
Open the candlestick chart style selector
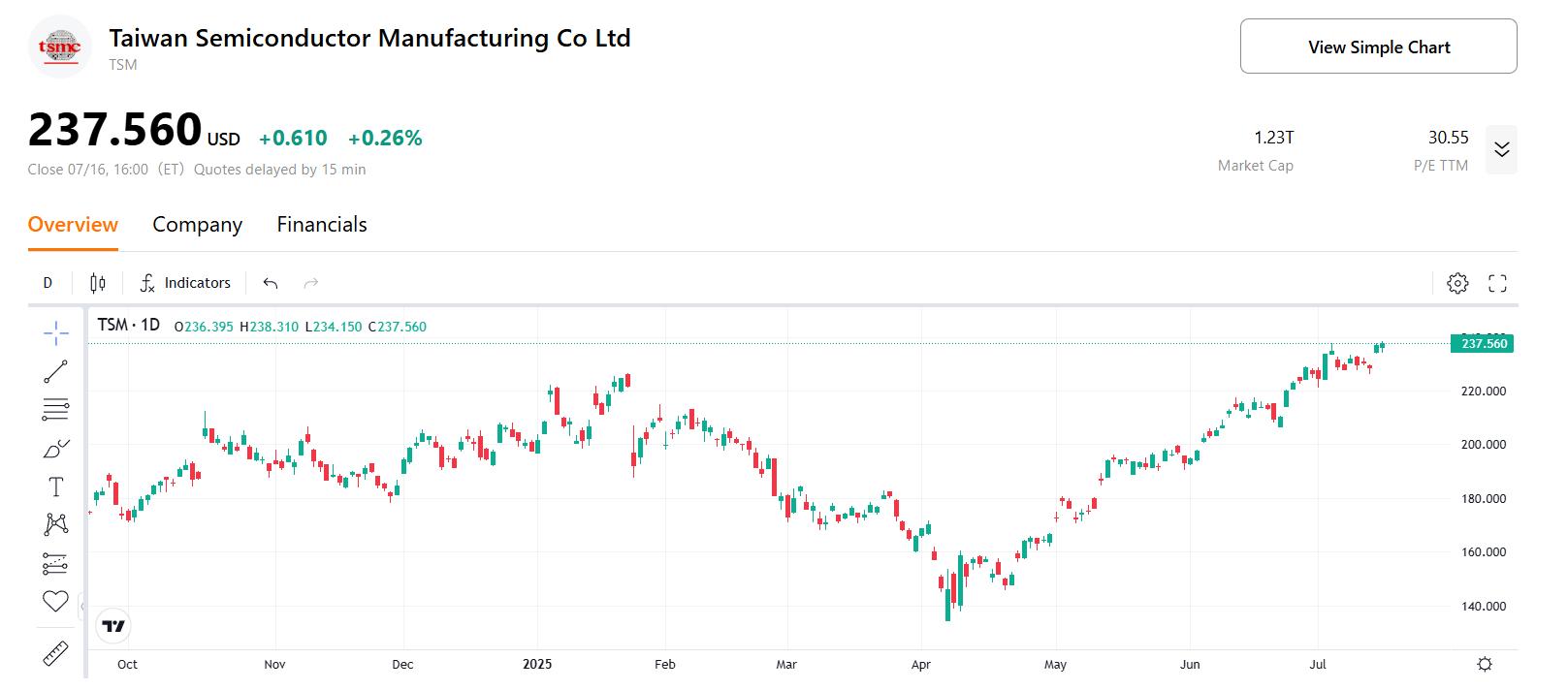(96, 282)
